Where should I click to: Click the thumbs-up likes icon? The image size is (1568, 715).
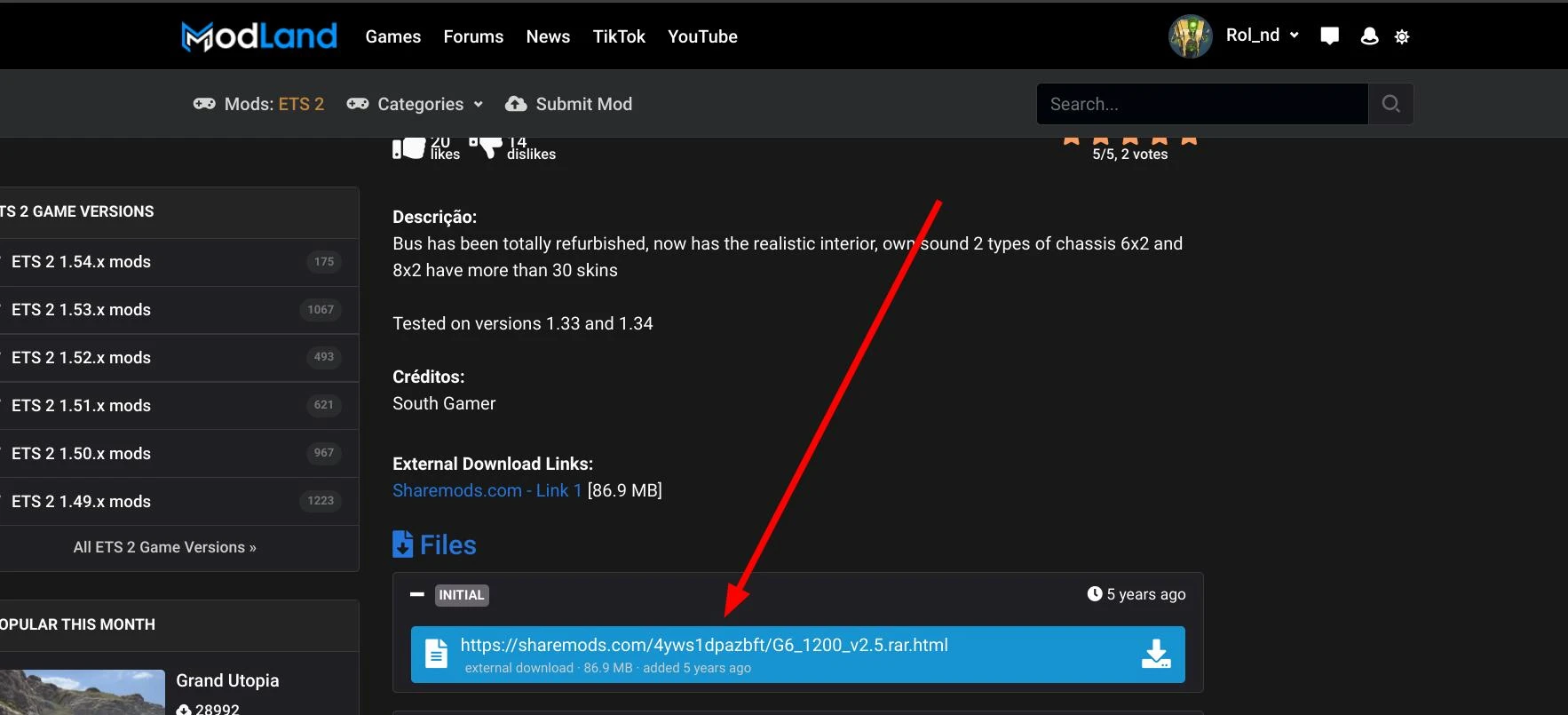408,148
